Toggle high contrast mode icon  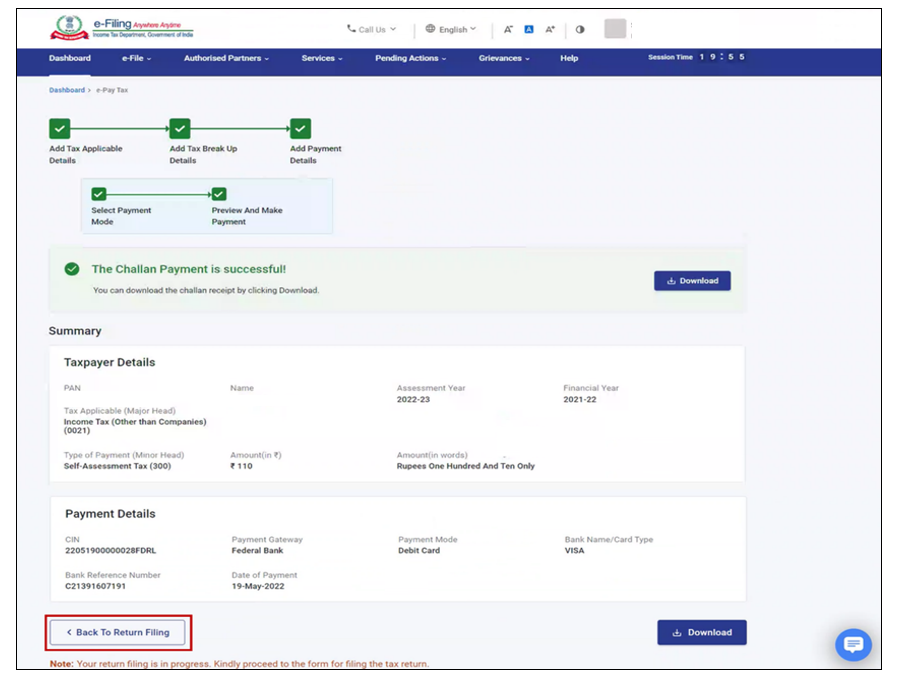coord(580,30)
